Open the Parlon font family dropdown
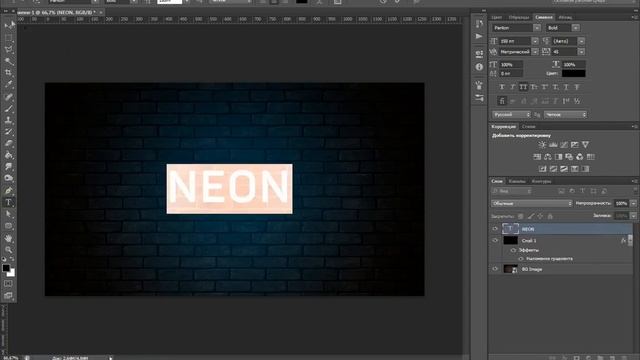Image resolution: width=640 pixels, height=360 pixels. point(537,28)
